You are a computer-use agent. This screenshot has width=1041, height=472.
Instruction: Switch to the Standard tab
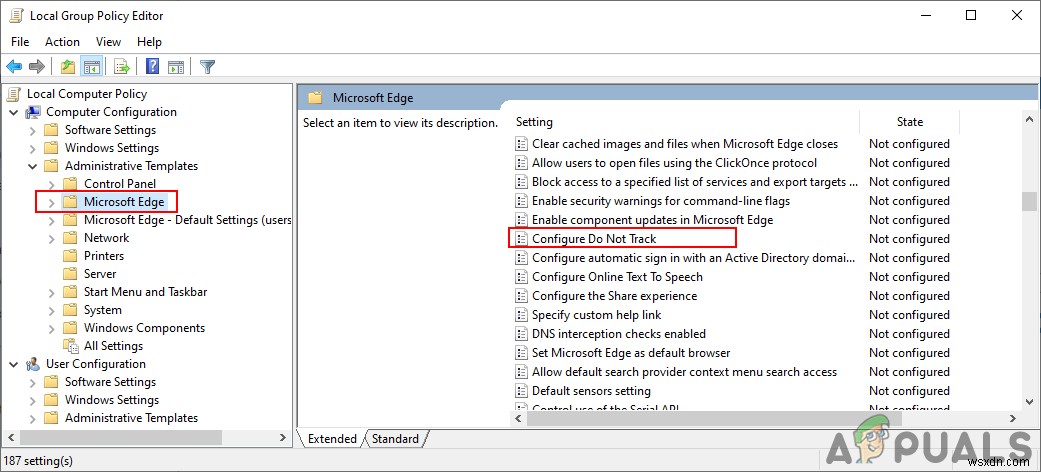pyautogui.click(x=395, y=439)
